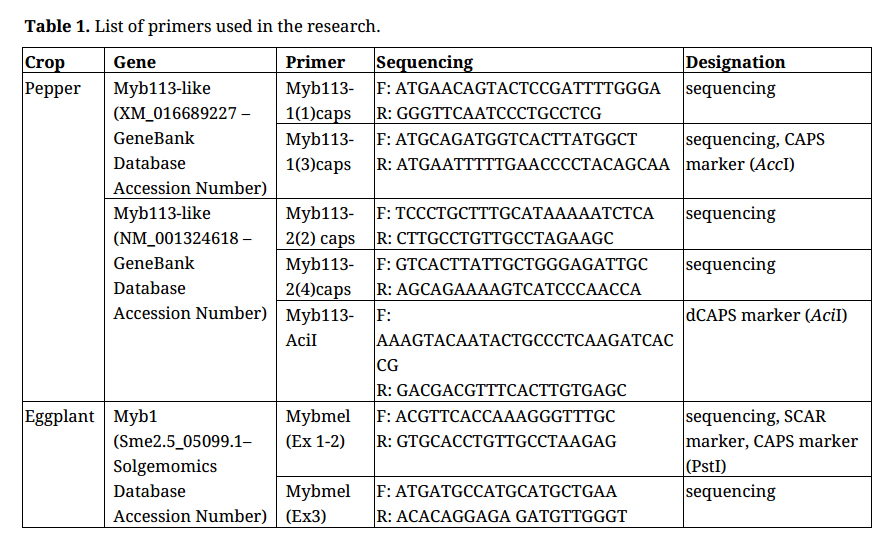Click the Mybmel (Ex 1-2) primer cell
Viewport: 896px width, 551px height.
coord(318,428)
